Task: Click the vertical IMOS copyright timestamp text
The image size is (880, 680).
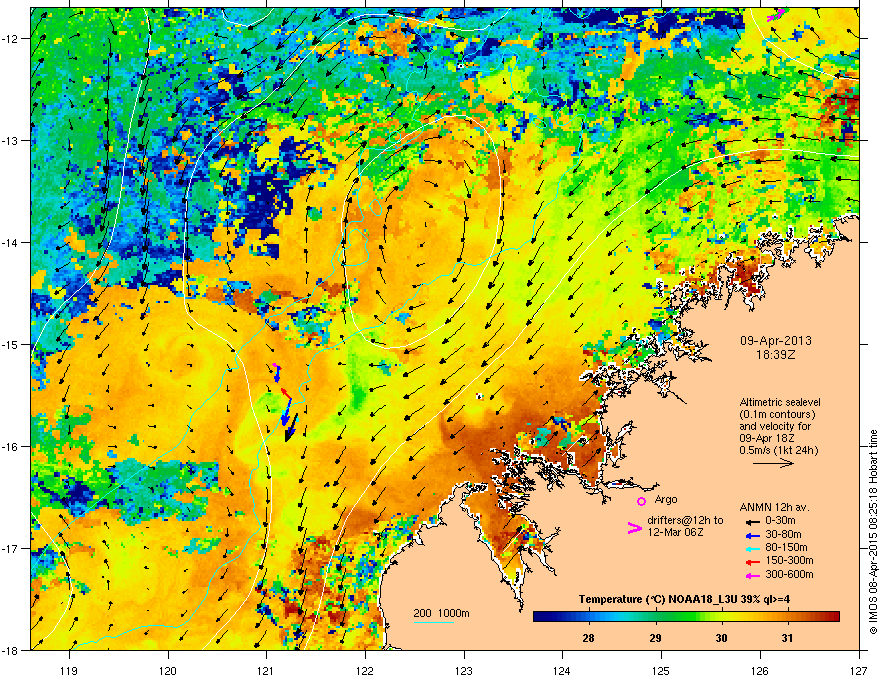Action: point(873,532)
